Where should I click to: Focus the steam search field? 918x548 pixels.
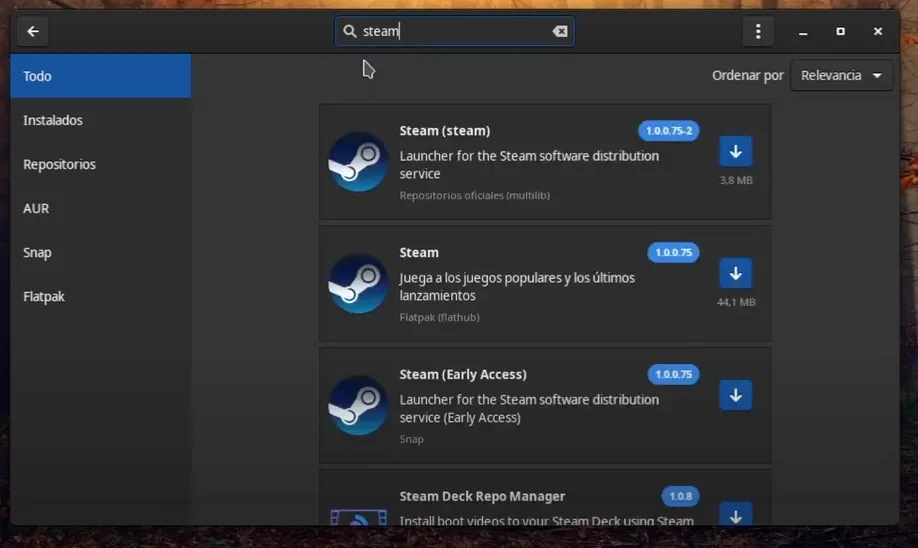(x=454, y=31)
